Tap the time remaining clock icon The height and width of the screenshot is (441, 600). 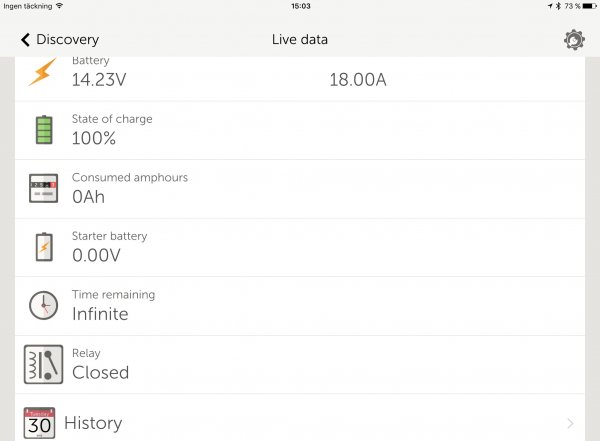[x=43, y=305]
